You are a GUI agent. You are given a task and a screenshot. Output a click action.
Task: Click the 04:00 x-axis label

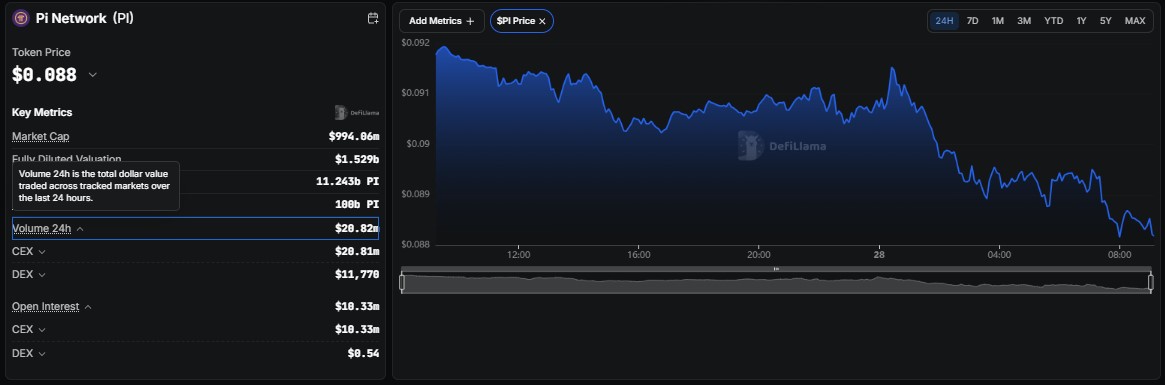(x=999, y=255)
